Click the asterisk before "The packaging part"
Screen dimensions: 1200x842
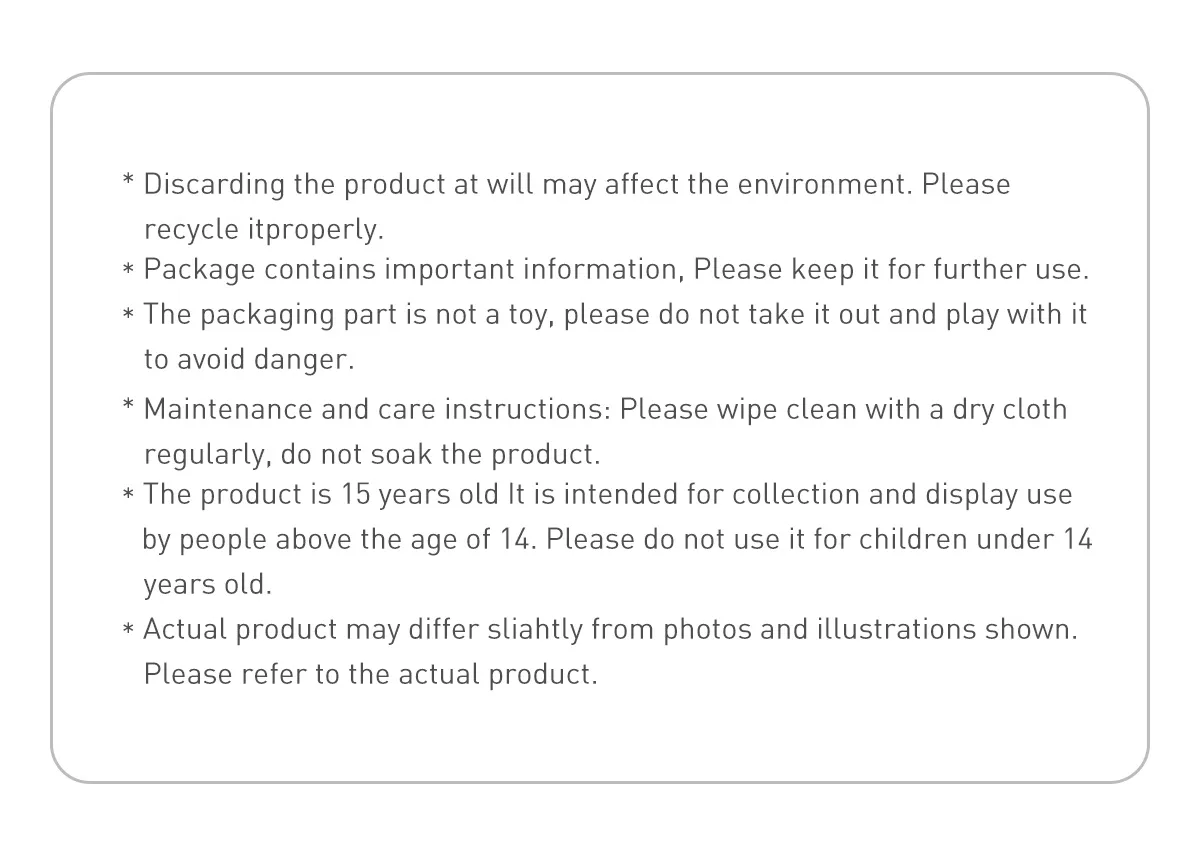click(x=128, y=315)
